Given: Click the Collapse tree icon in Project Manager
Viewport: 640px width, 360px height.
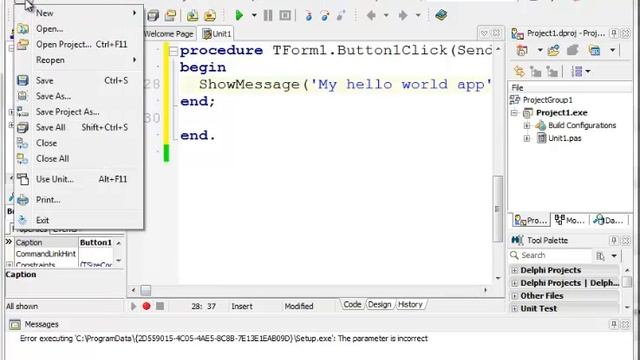Looking at the screenshot, I should point(552,72).
